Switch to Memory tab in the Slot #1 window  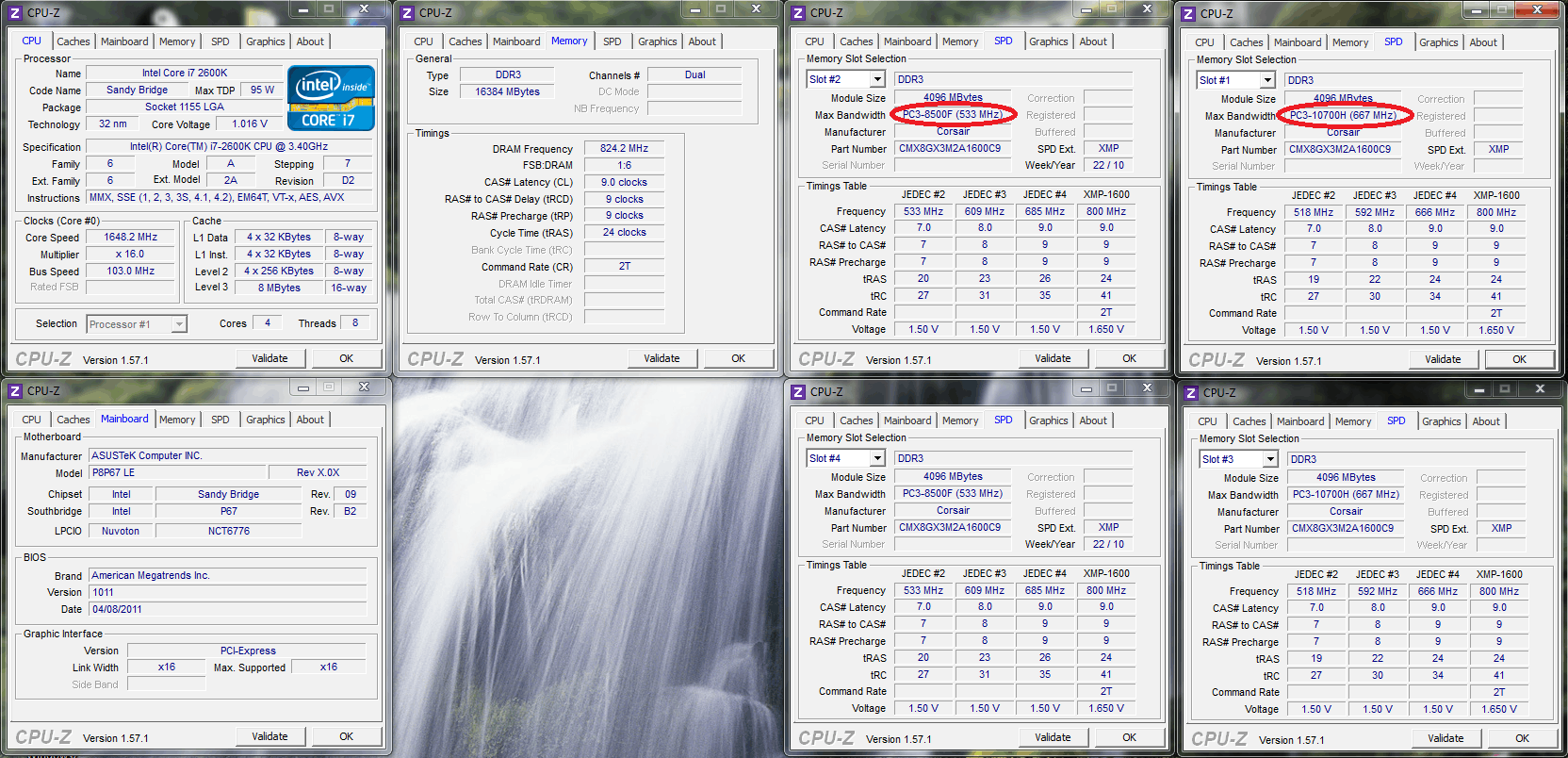[x=1350, y=42]
